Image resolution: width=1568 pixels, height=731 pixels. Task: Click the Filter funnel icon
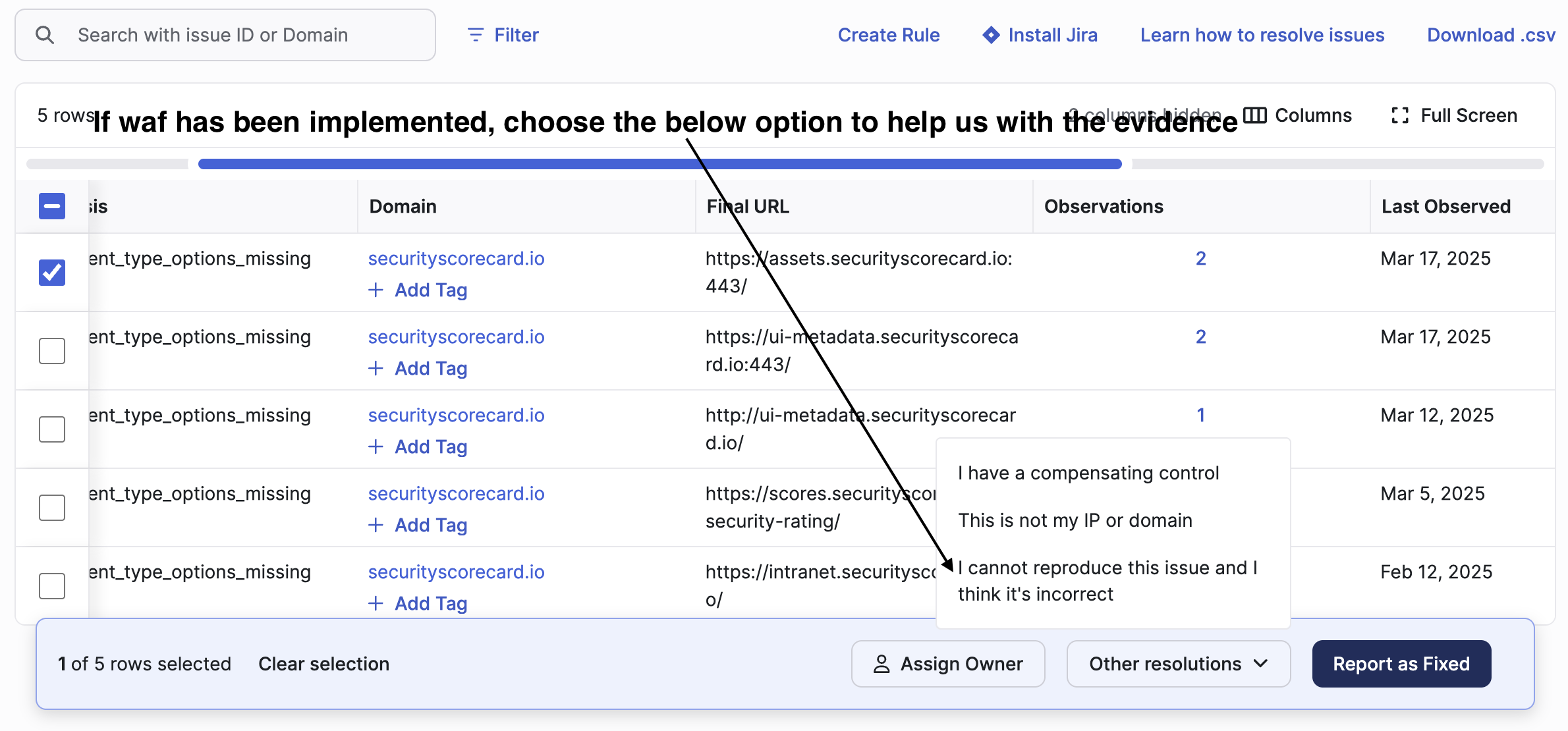[475, 35]
